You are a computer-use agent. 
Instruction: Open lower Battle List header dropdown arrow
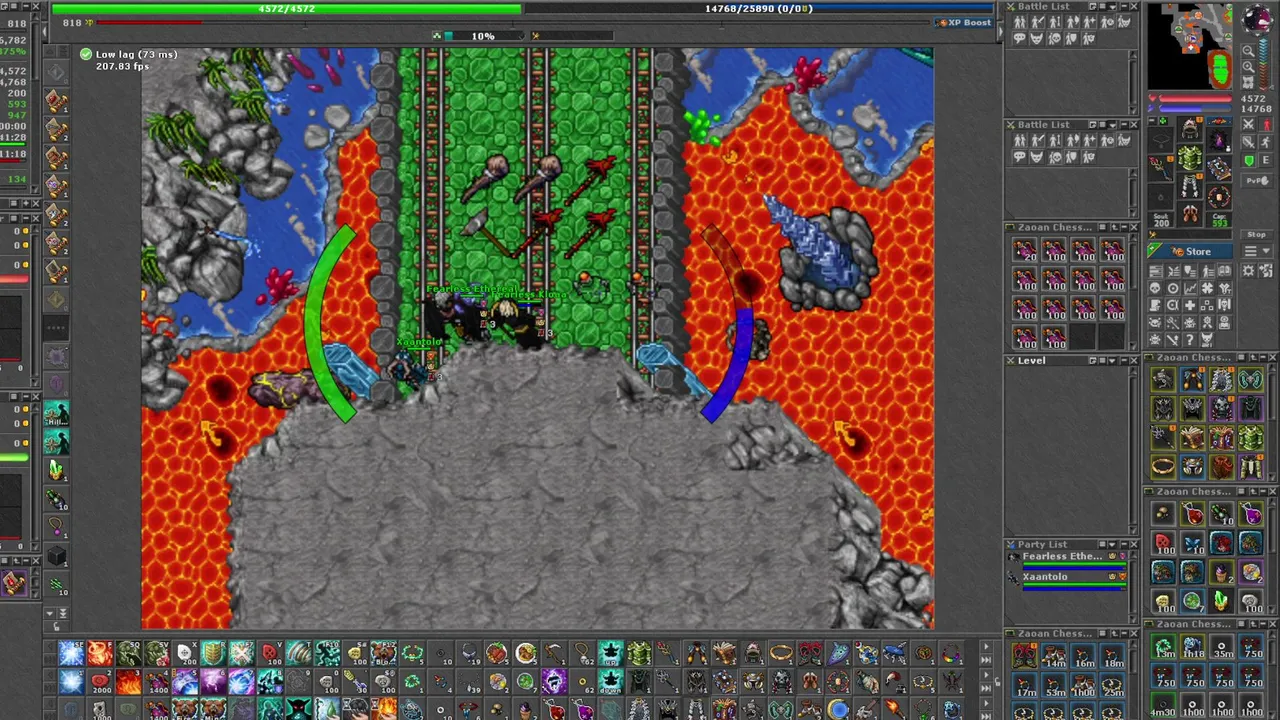click(1113, 125)
